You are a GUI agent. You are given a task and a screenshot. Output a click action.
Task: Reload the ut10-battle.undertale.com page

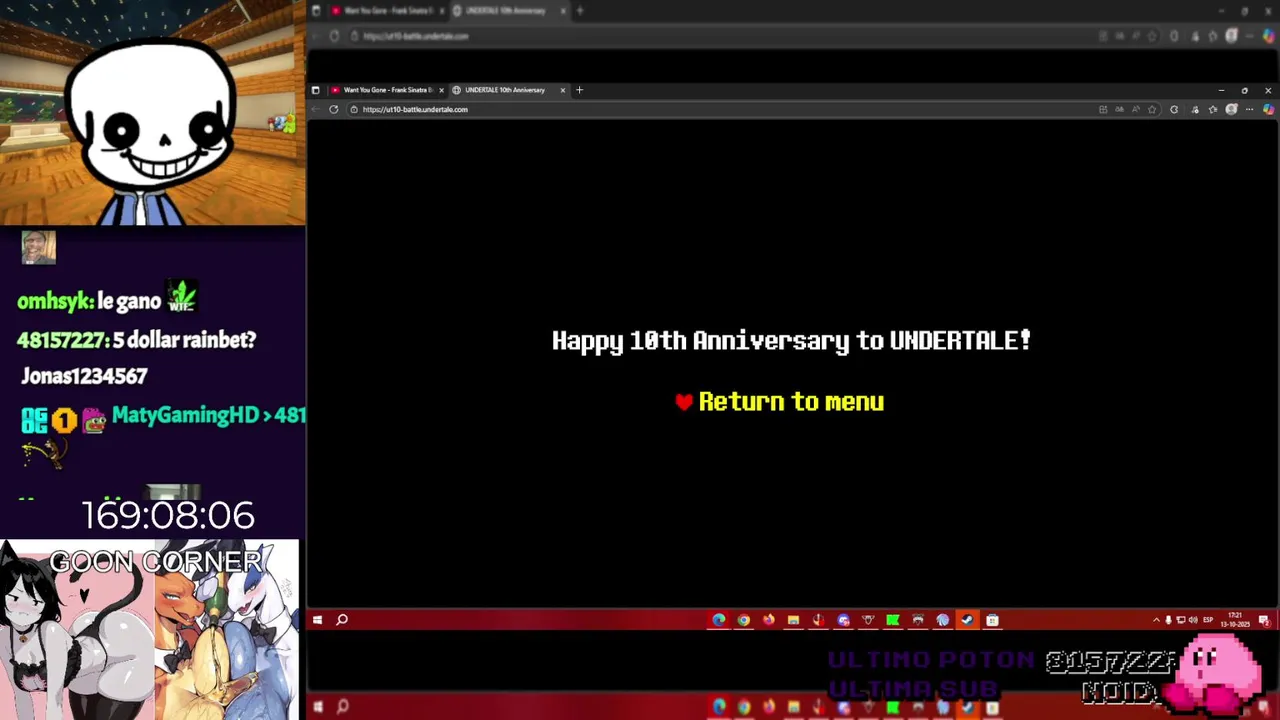tap(334, 109)
